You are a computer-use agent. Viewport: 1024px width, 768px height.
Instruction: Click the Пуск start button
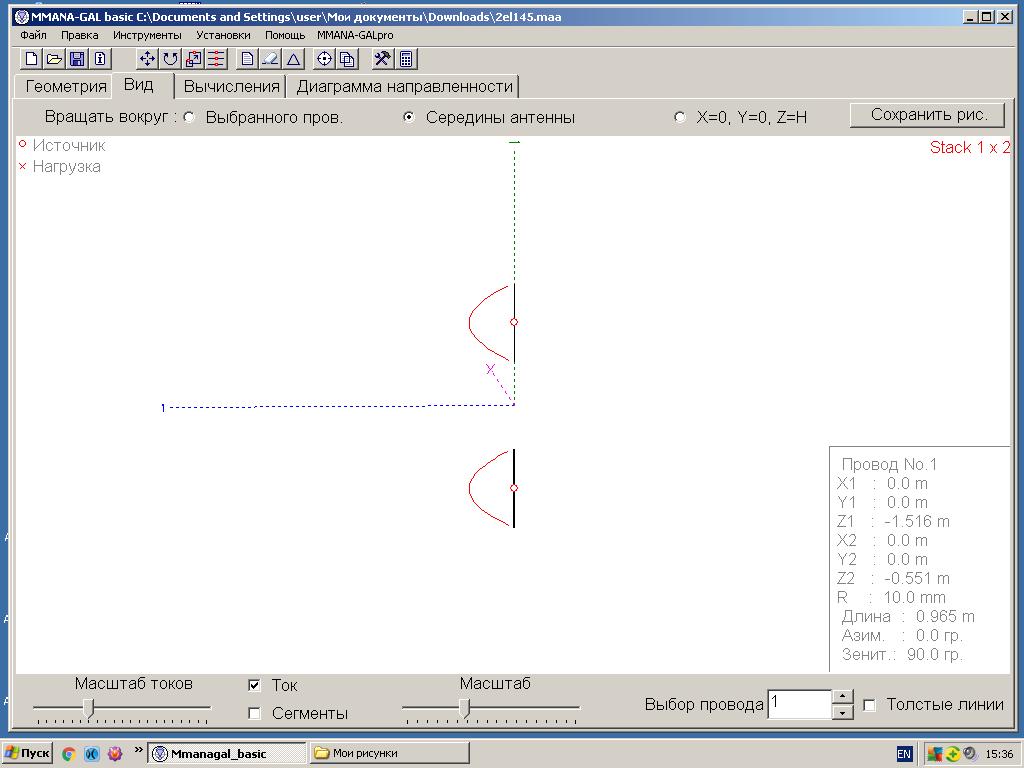[x=28, y=753]
